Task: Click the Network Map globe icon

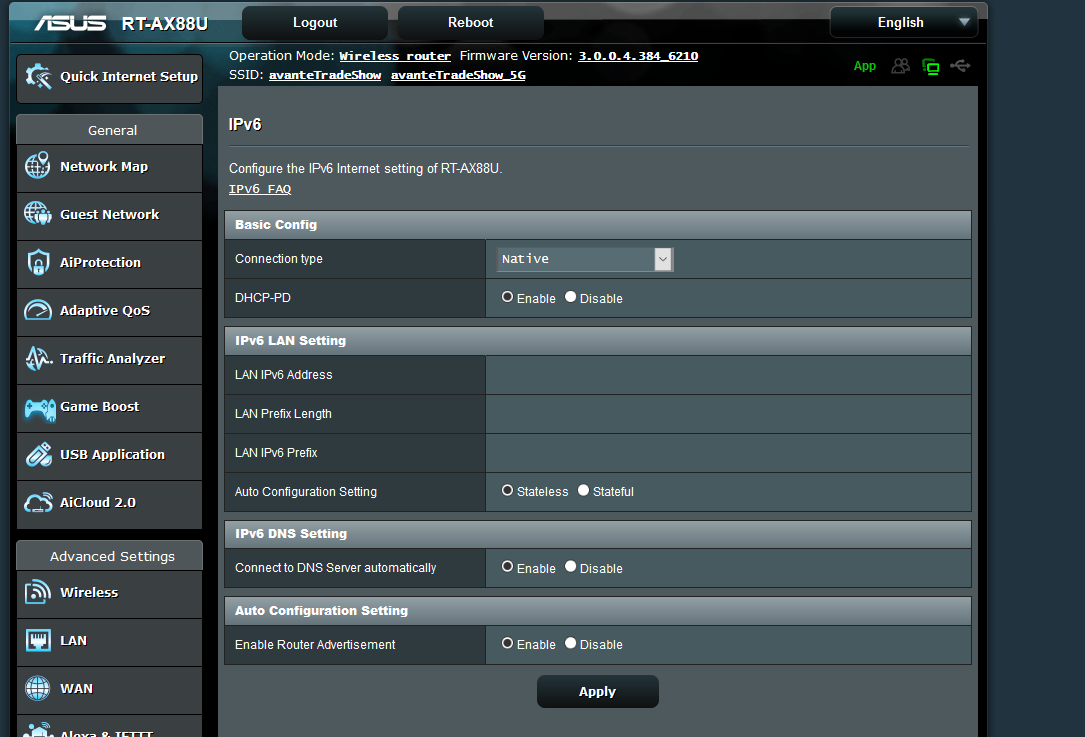Action: [x=38, y=166]
